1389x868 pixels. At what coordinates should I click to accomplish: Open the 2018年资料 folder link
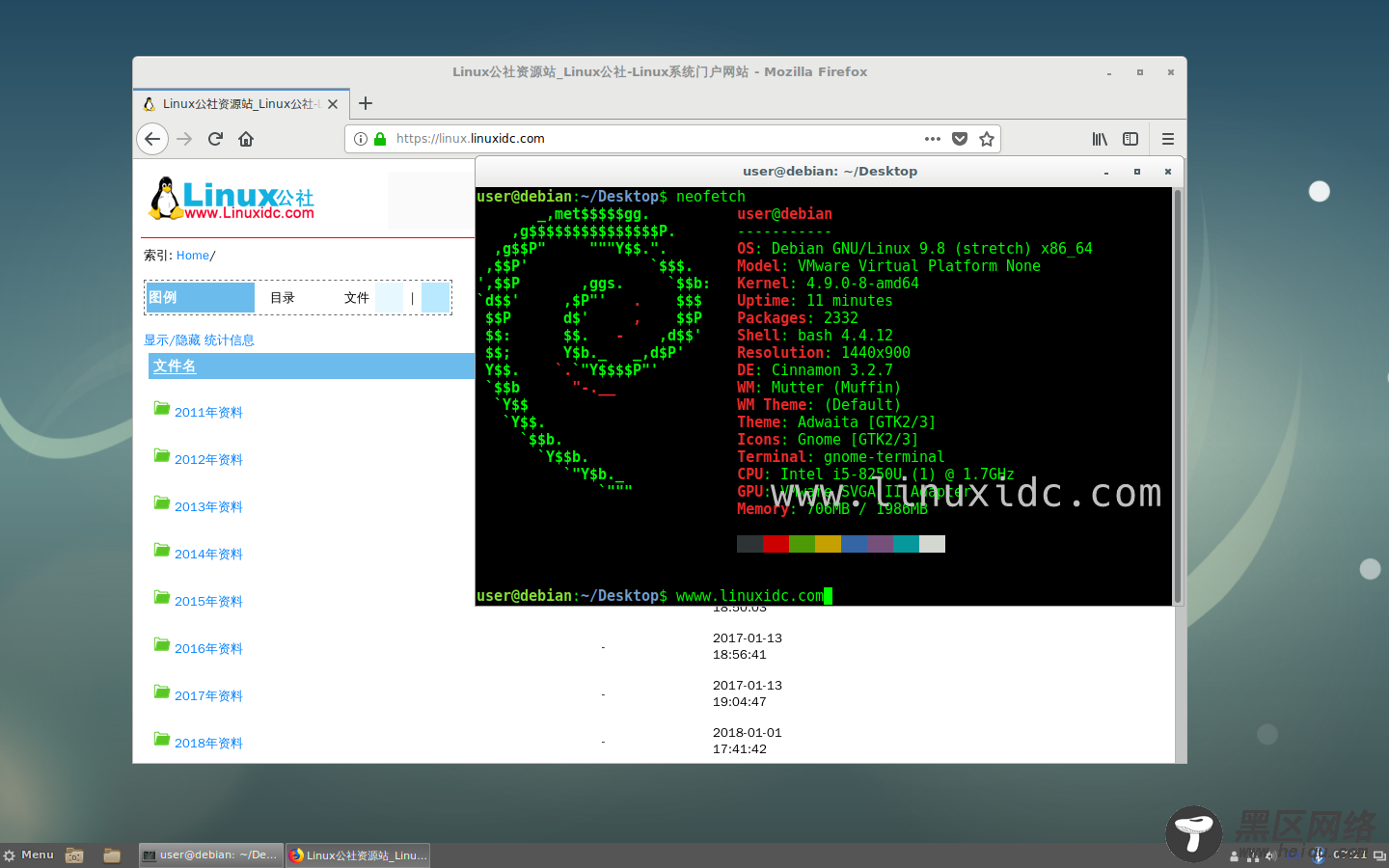[208, 744]
